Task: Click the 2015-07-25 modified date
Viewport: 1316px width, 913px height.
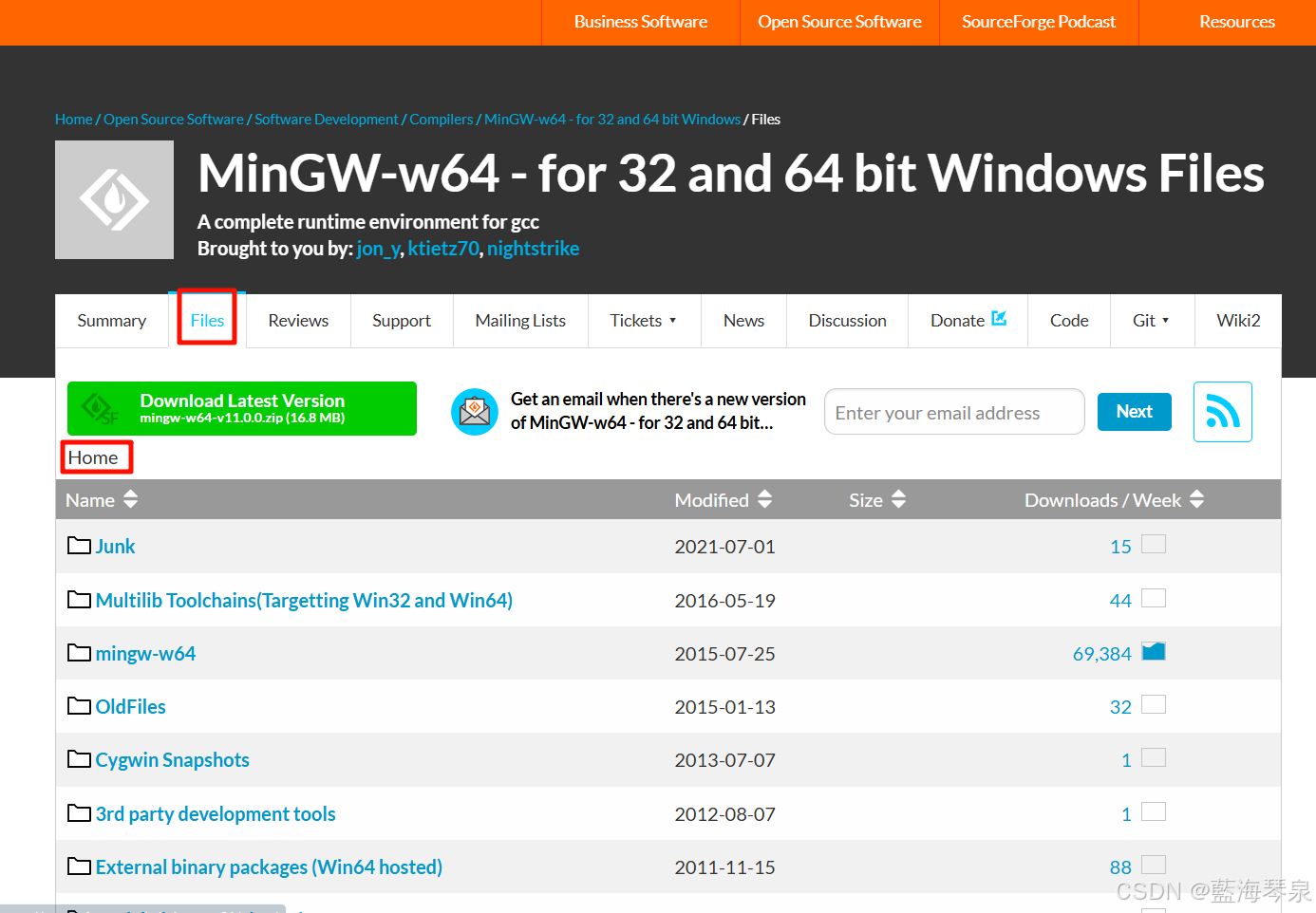Action: (724, 654)
